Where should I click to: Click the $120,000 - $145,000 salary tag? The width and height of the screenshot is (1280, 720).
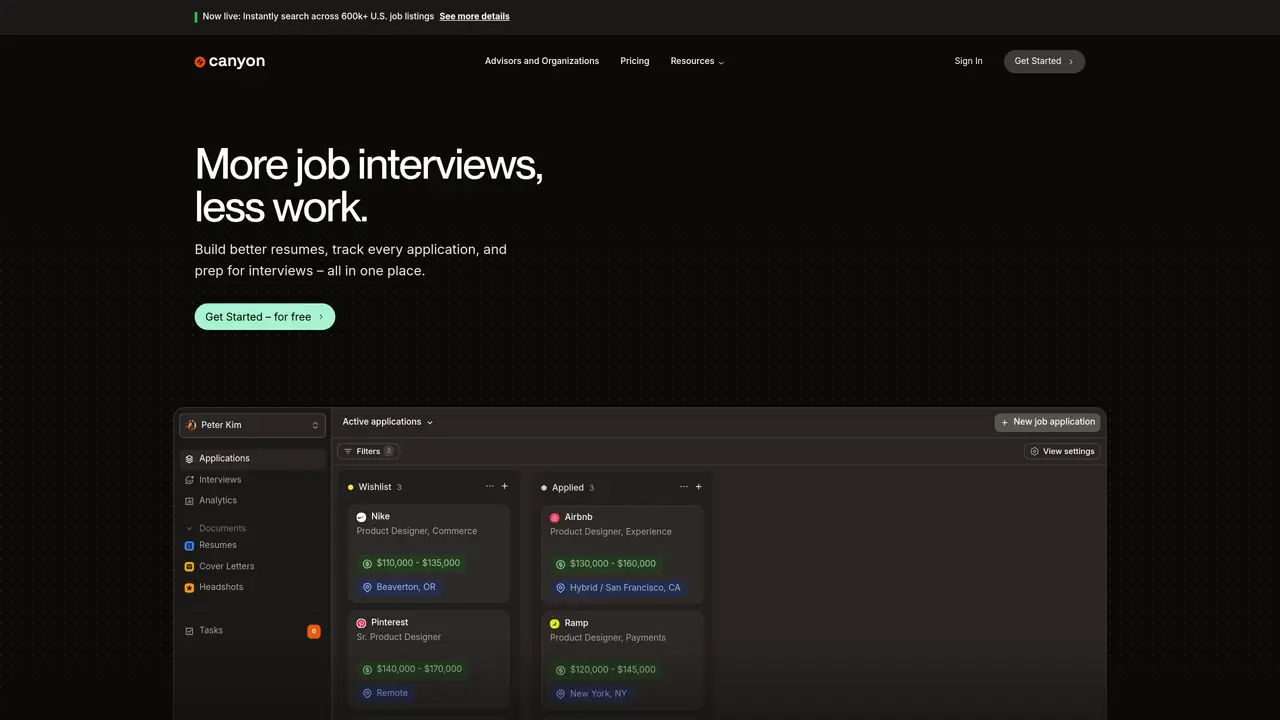click(606, 670)
